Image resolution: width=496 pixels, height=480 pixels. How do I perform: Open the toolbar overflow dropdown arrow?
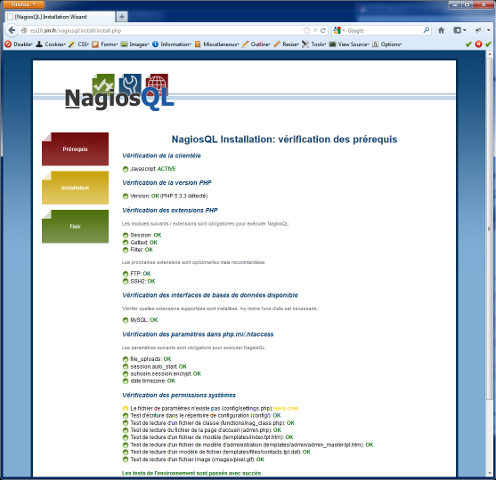489,30
